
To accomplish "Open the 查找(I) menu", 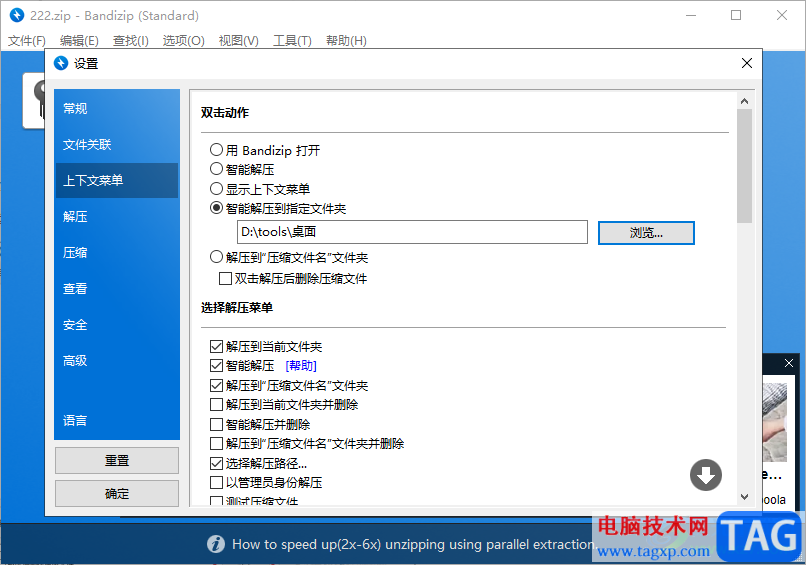I will pos(131,41).
